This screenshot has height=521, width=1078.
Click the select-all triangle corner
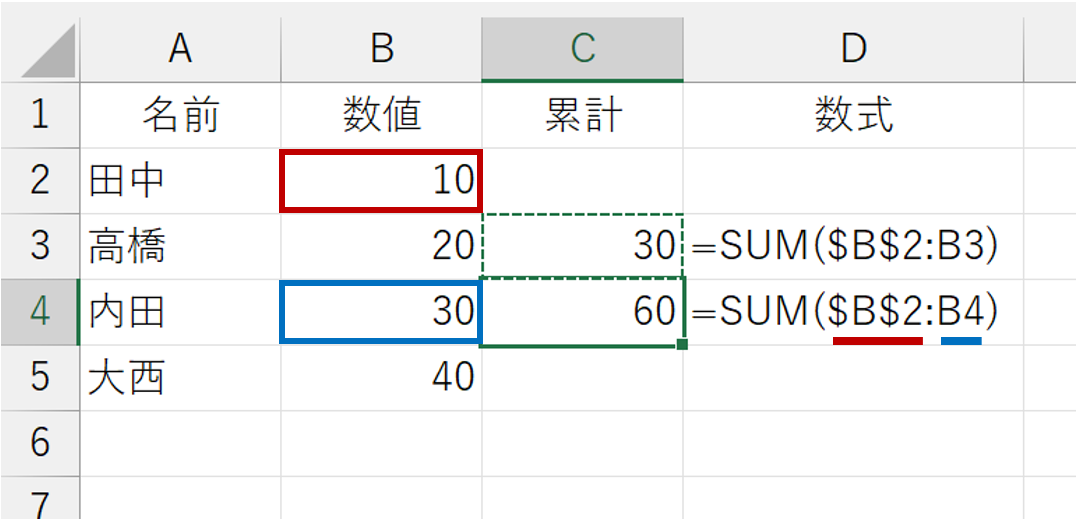tap(48, 52)
